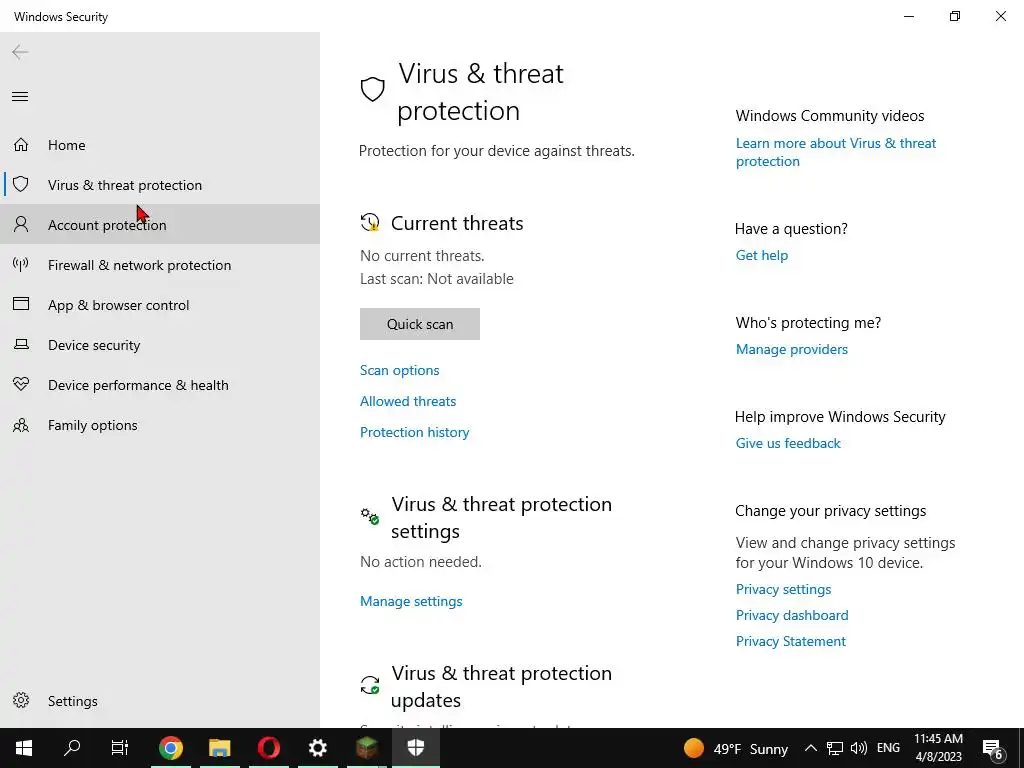
Task: Click 'No action needed.' text
Action: tap(421, 562)
